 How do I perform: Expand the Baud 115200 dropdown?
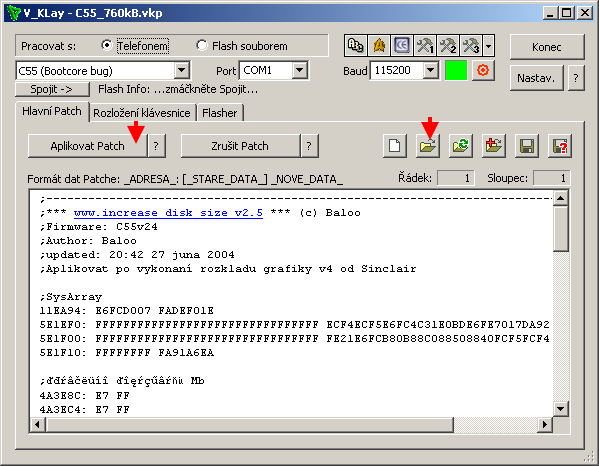[431, 70]
